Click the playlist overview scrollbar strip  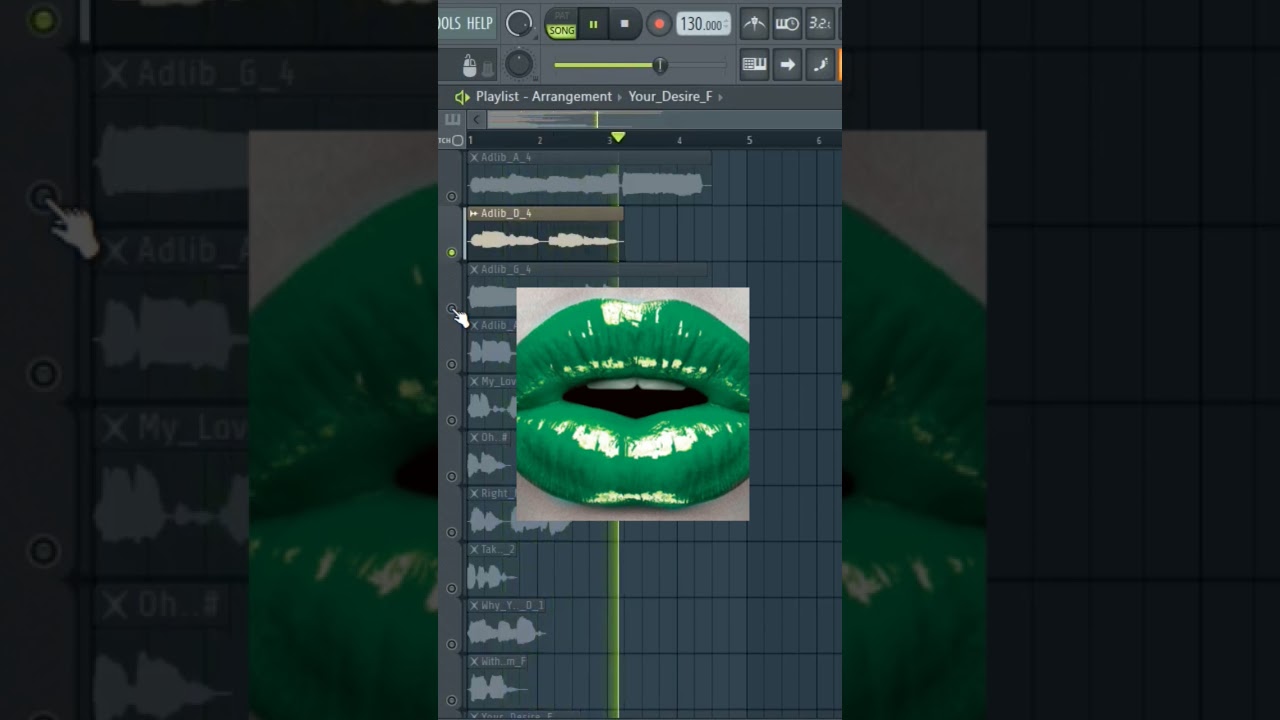pyautogui.click(x=663, y=120)
